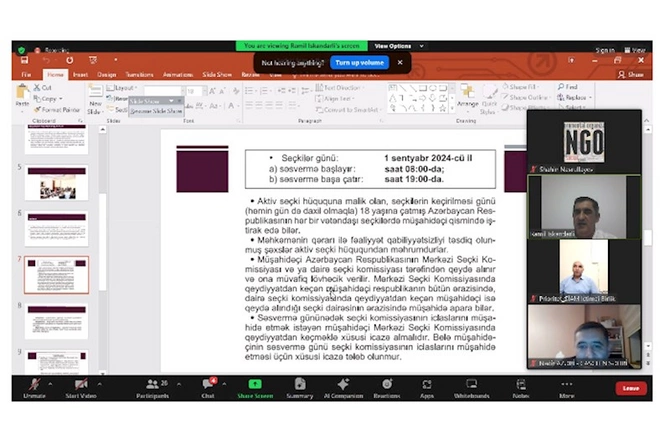Open the More options menu
The height and width of the screenshot is (441, 670).
pos(567,388)
